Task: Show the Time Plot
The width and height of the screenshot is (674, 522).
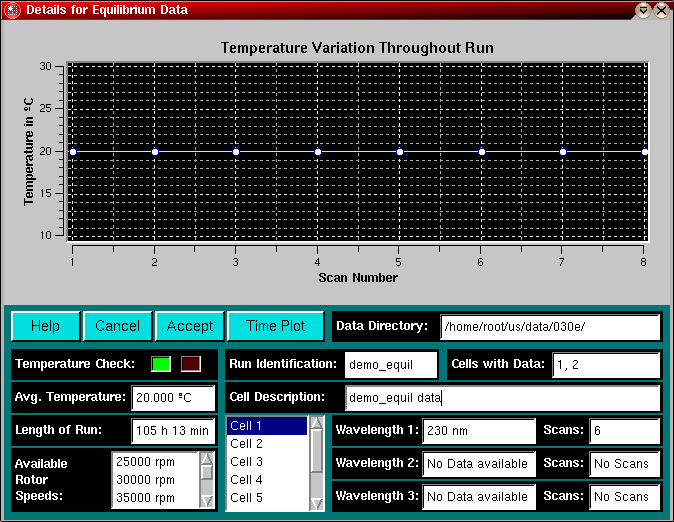Action: [x=275, y=326]
